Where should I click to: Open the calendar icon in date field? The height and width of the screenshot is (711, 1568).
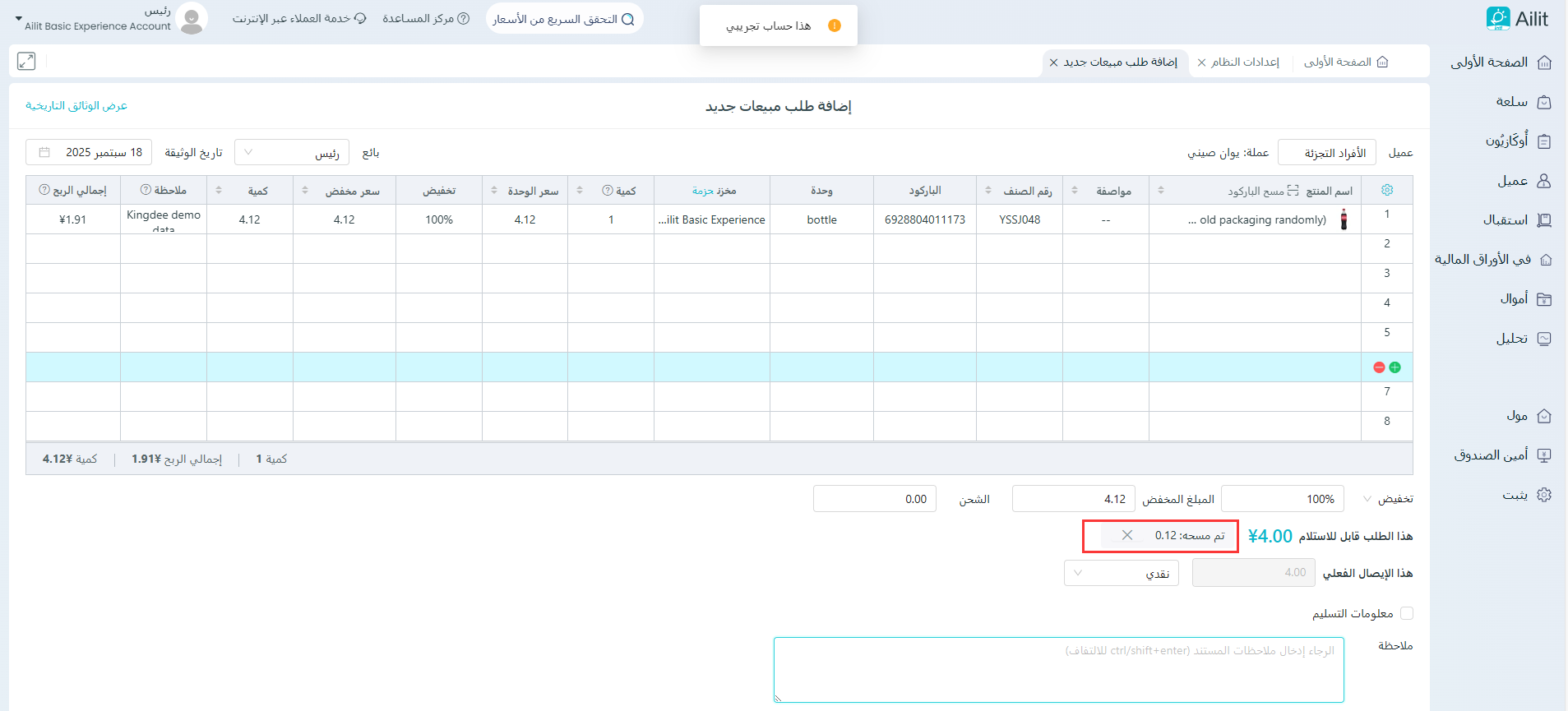pyautogui.click(x=44, y=153)
